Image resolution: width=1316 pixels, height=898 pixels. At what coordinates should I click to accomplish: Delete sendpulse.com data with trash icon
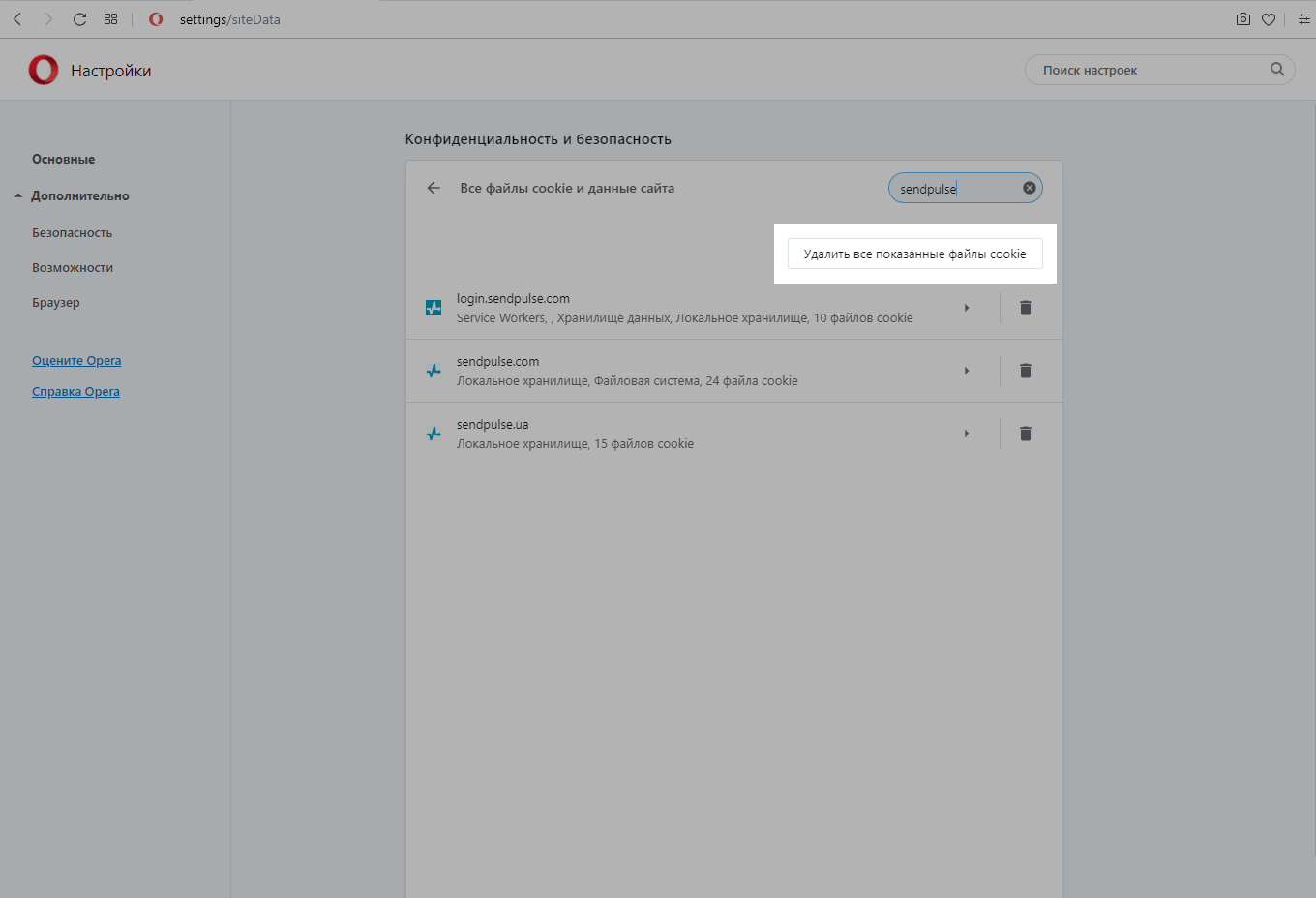pyautogui.click(x=1026, y=371)
